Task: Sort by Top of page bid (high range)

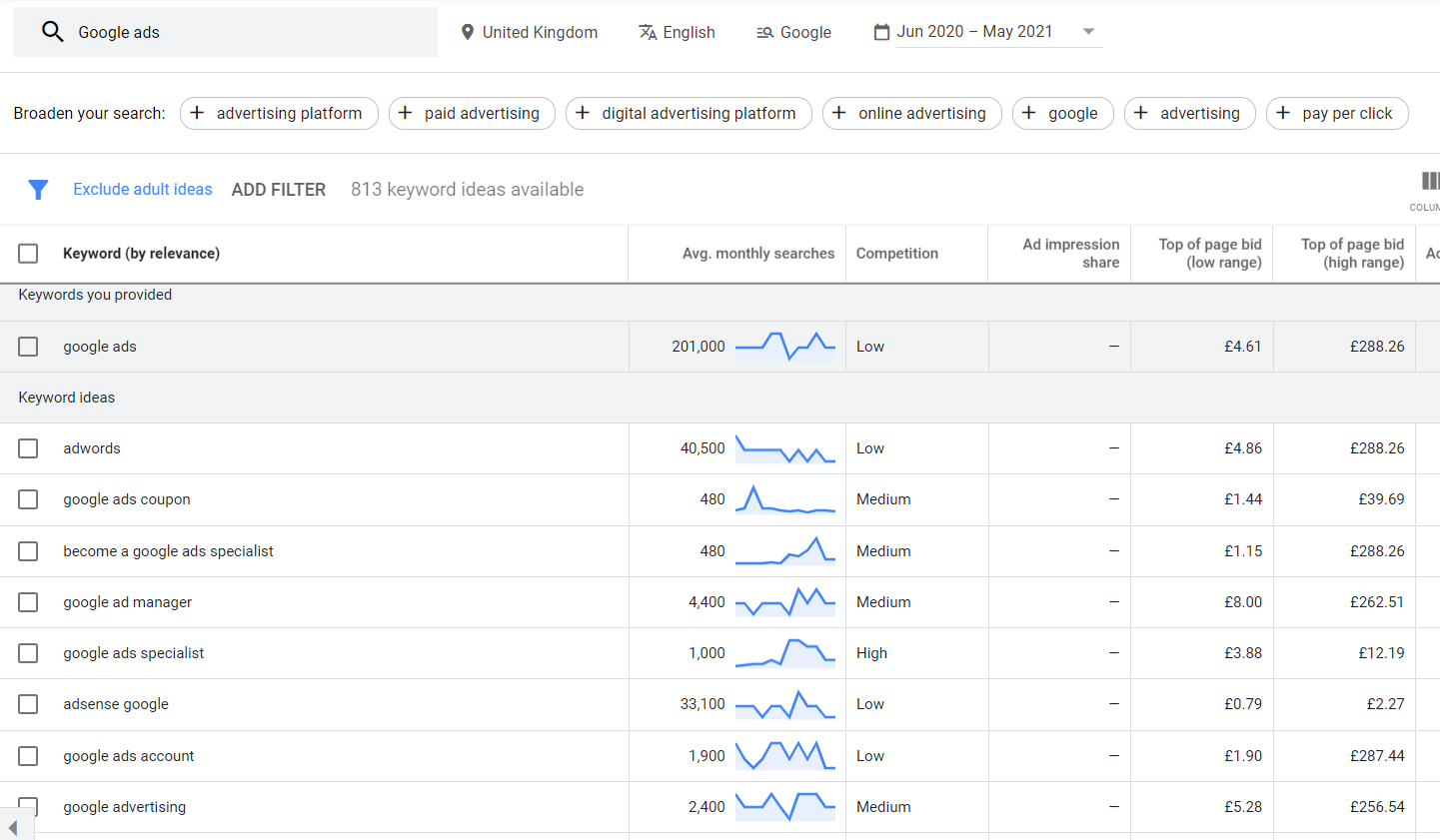Action: click(x=1352, y=254)
